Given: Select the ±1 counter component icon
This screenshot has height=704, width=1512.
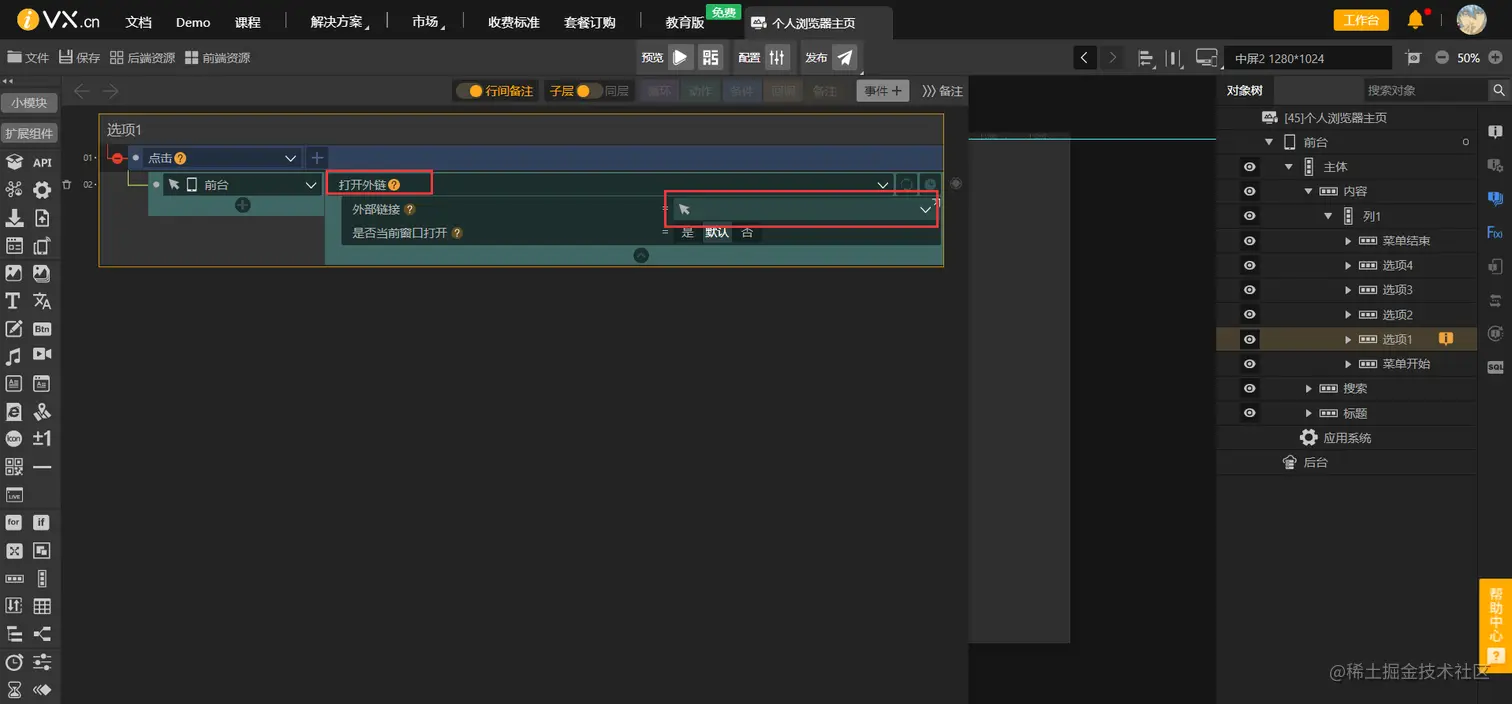Looking at the screenshot, I should pyautogui.click(x=42, y=439).
